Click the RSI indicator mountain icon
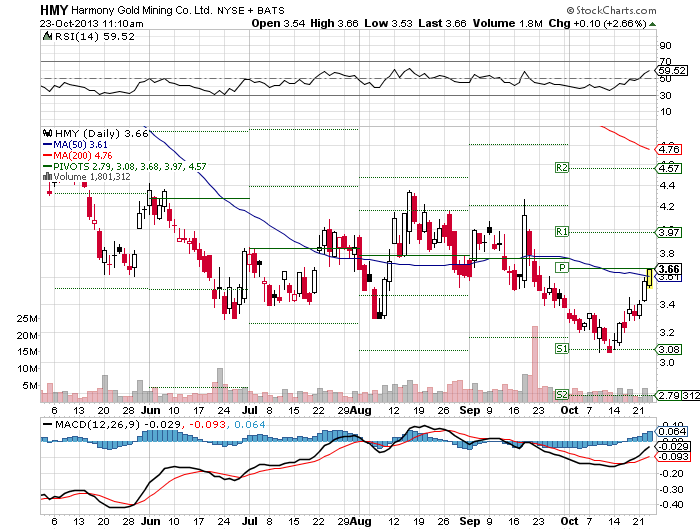 (47, 36)
